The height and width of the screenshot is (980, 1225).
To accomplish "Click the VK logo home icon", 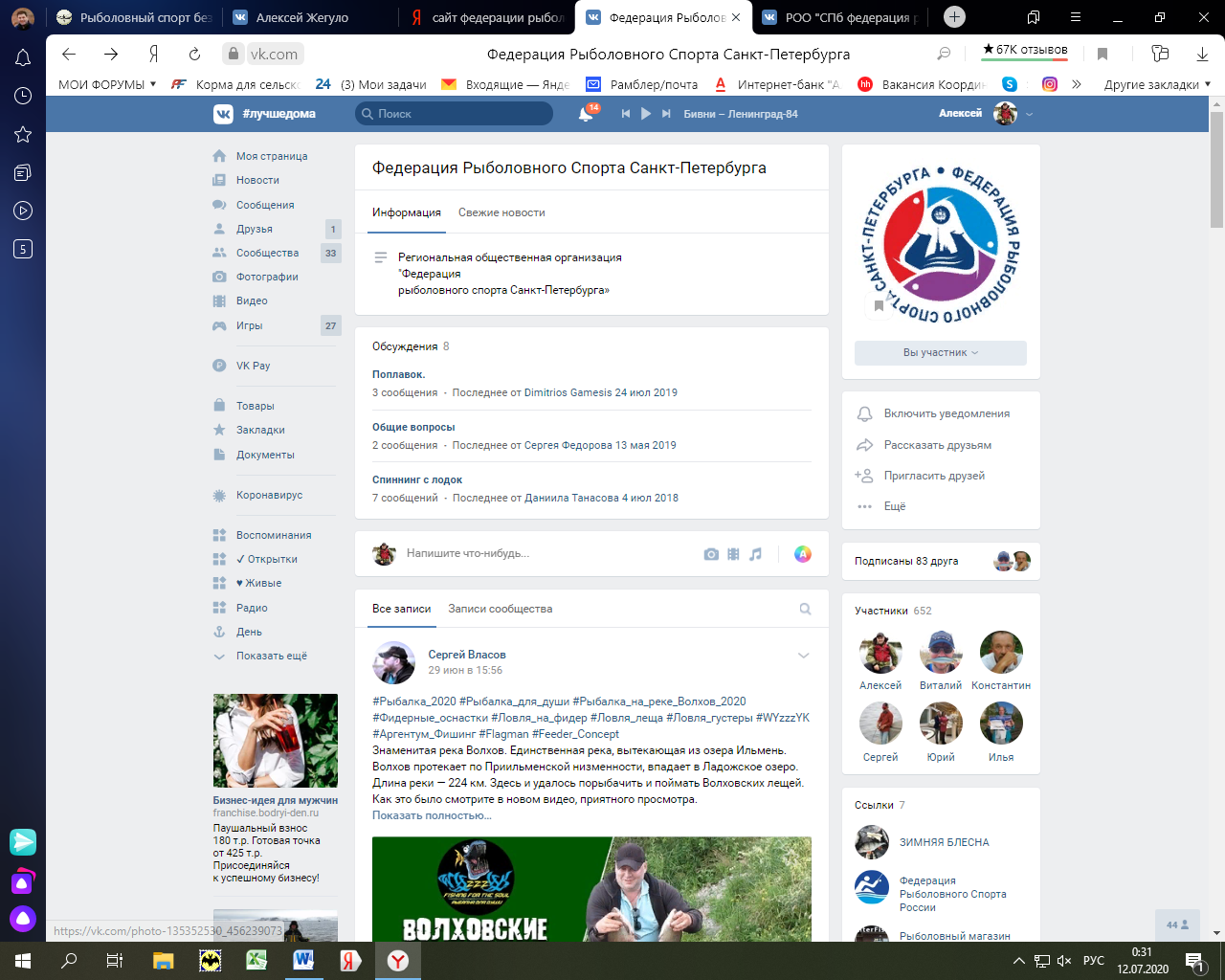I will tap(223, 114).
